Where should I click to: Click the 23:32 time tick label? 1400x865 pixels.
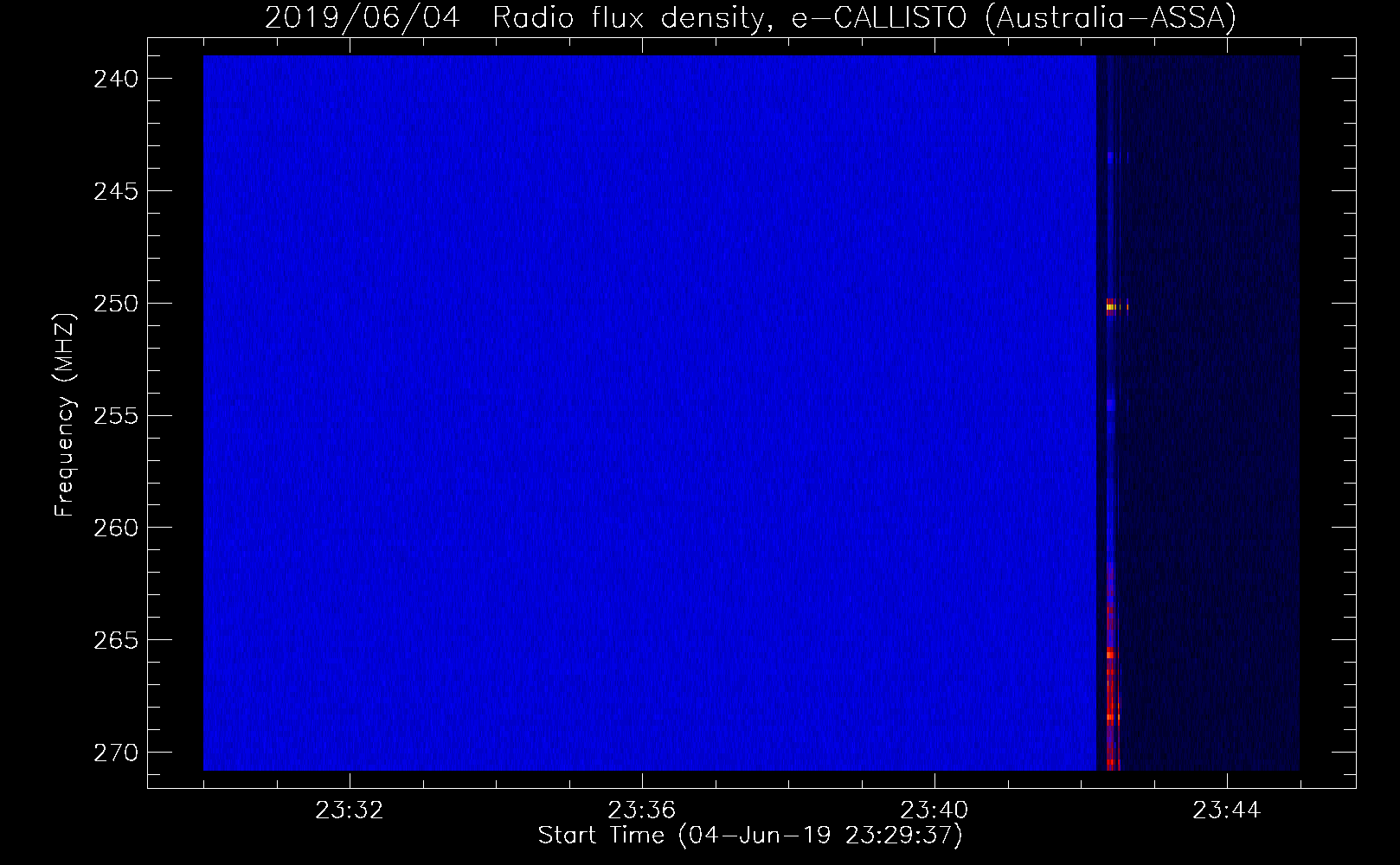point(350,811)
